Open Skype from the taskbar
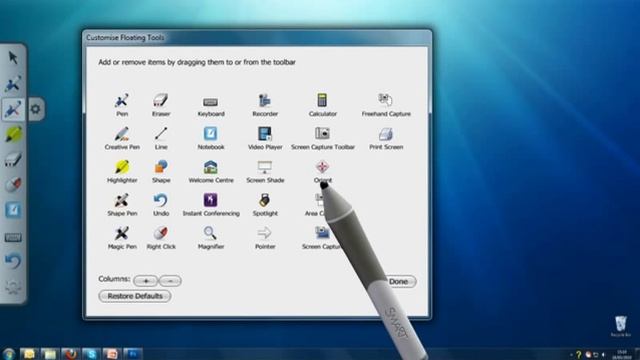Viewport: 640px width, 360px height. 91,354
